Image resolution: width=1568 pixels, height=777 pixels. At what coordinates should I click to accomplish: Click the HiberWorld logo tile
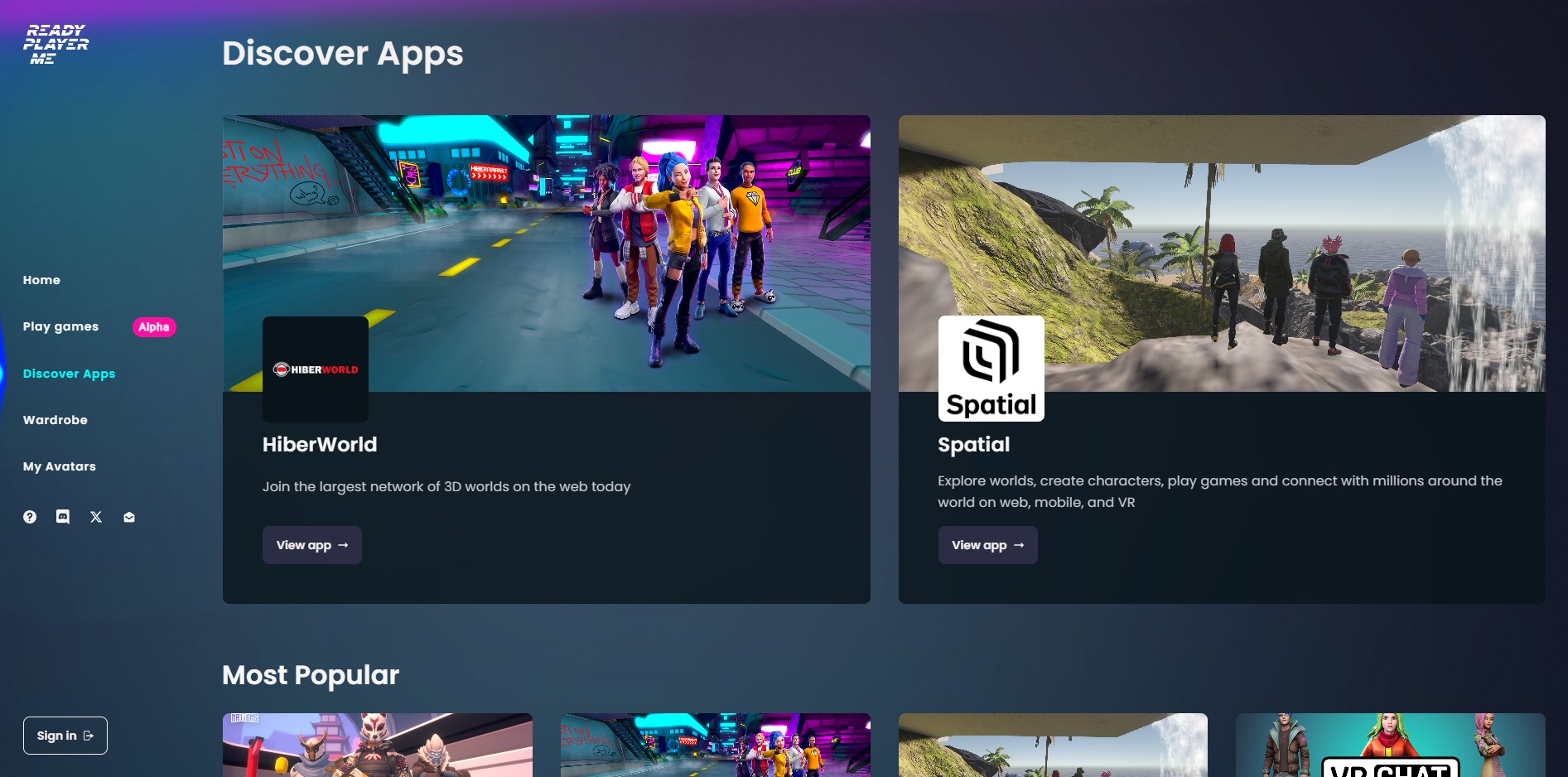click(x=316, y=369)
